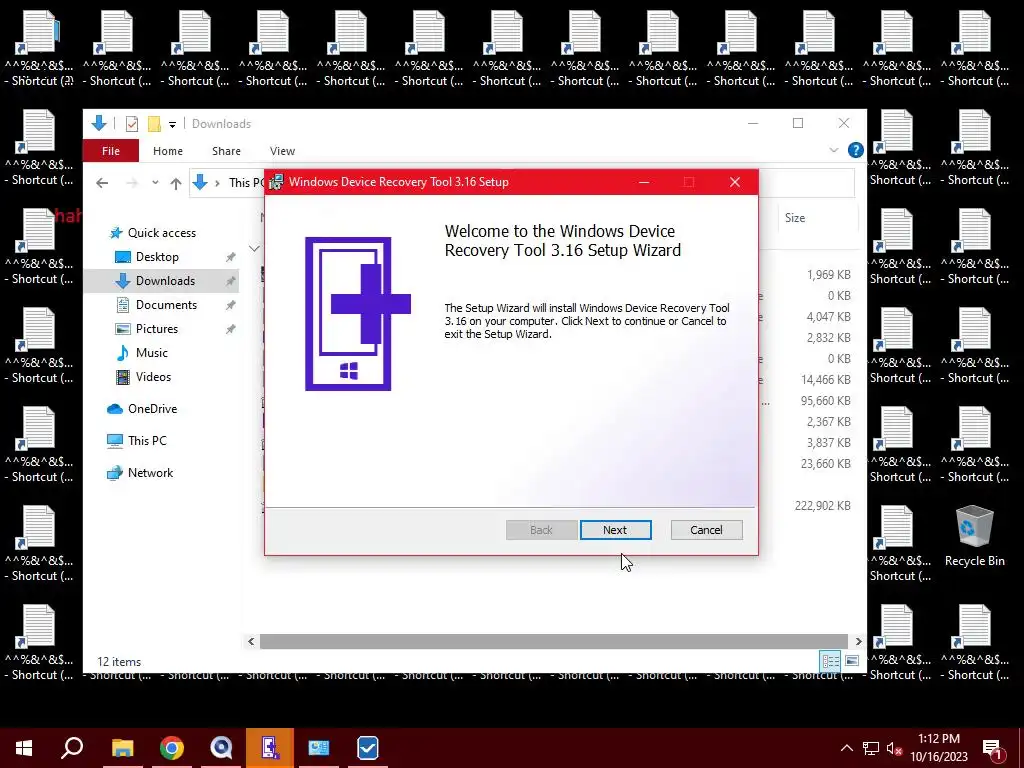This screenshot has width=1024, height=768.
Task: Open the blue card app on taskbar
Action: [319, 748]
